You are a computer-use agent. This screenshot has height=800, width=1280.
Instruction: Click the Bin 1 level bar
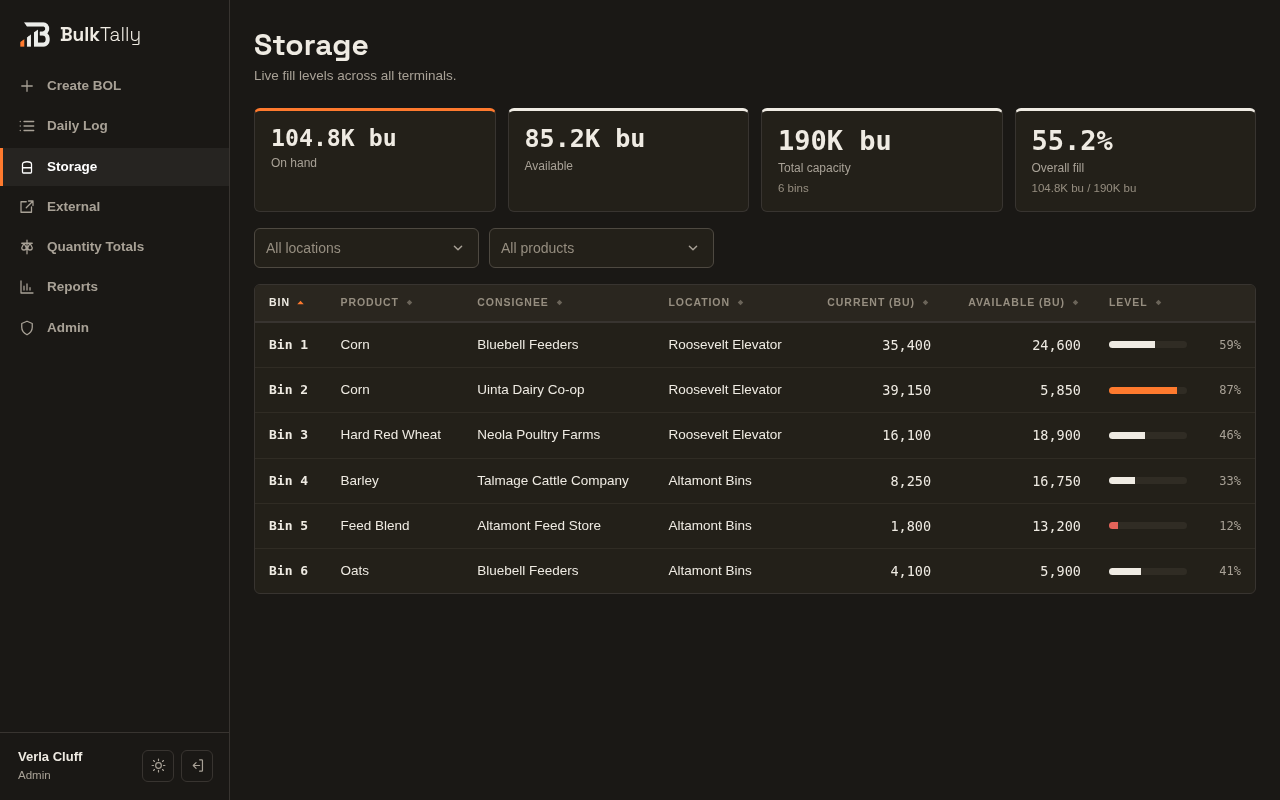[x=1148, y=345]
